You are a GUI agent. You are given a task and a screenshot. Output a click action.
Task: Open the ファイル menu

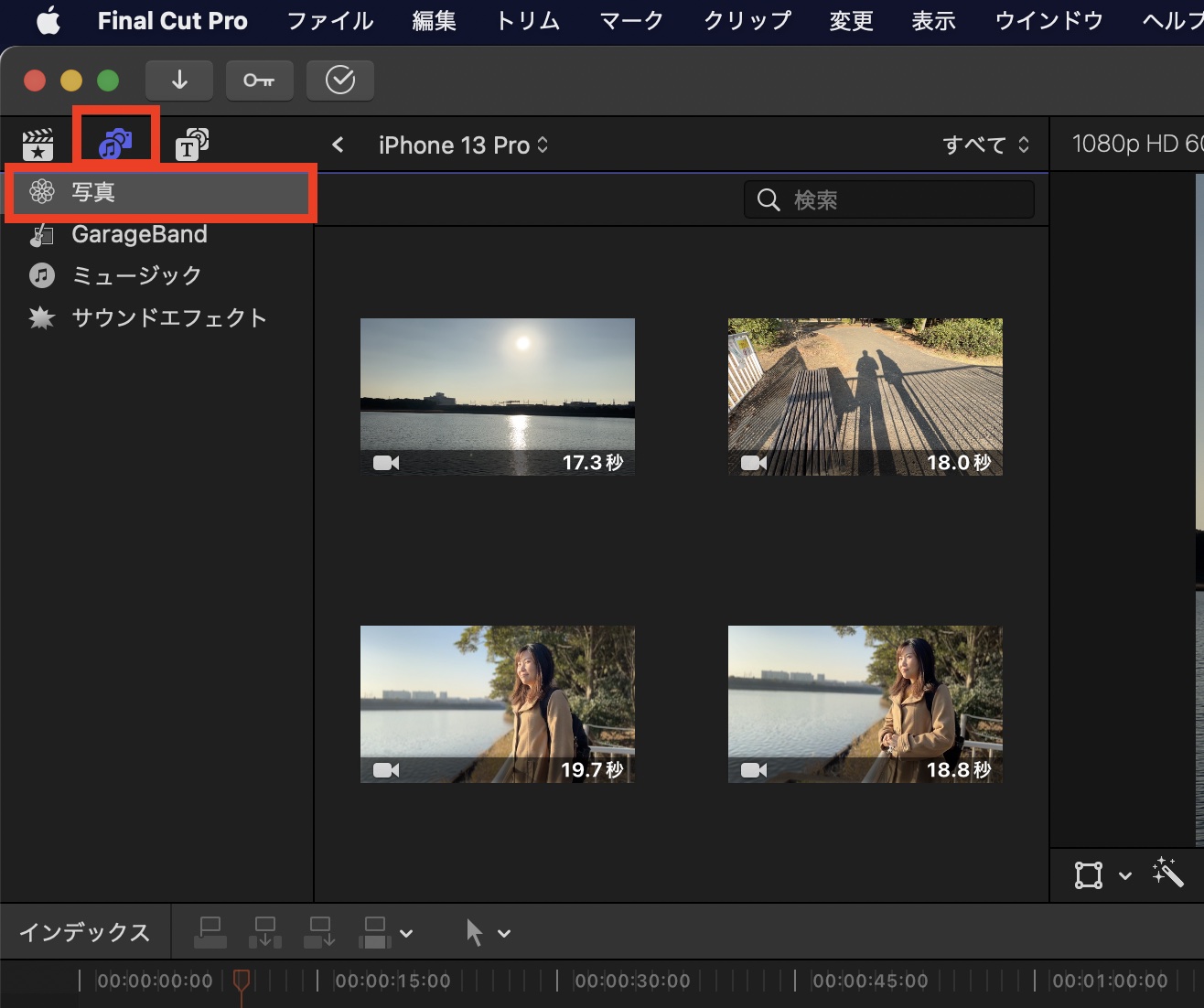(329, 21)
